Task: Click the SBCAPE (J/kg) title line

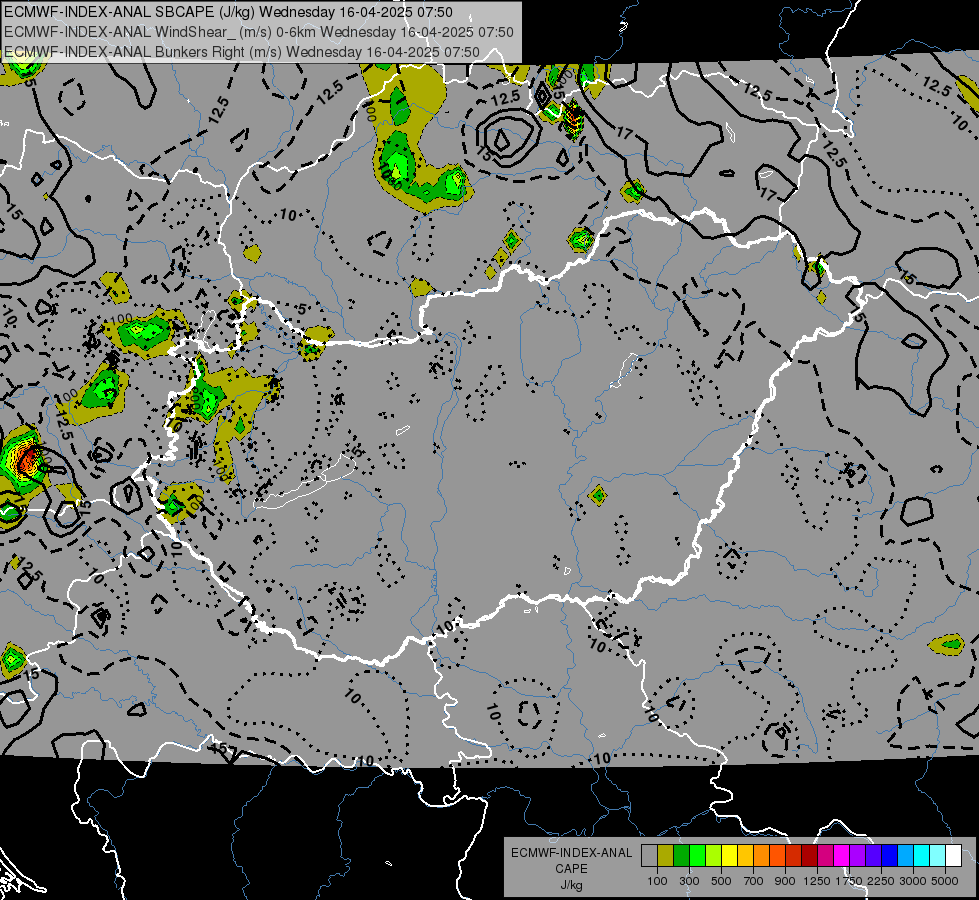Action: (228, 12)
